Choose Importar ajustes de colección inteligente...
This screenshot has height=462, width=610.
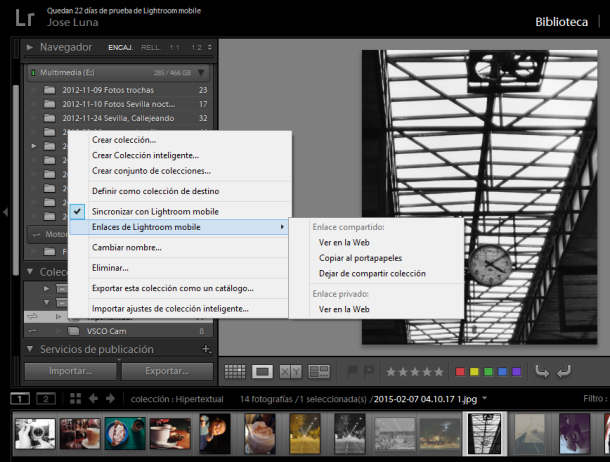[x=170, y=309]
